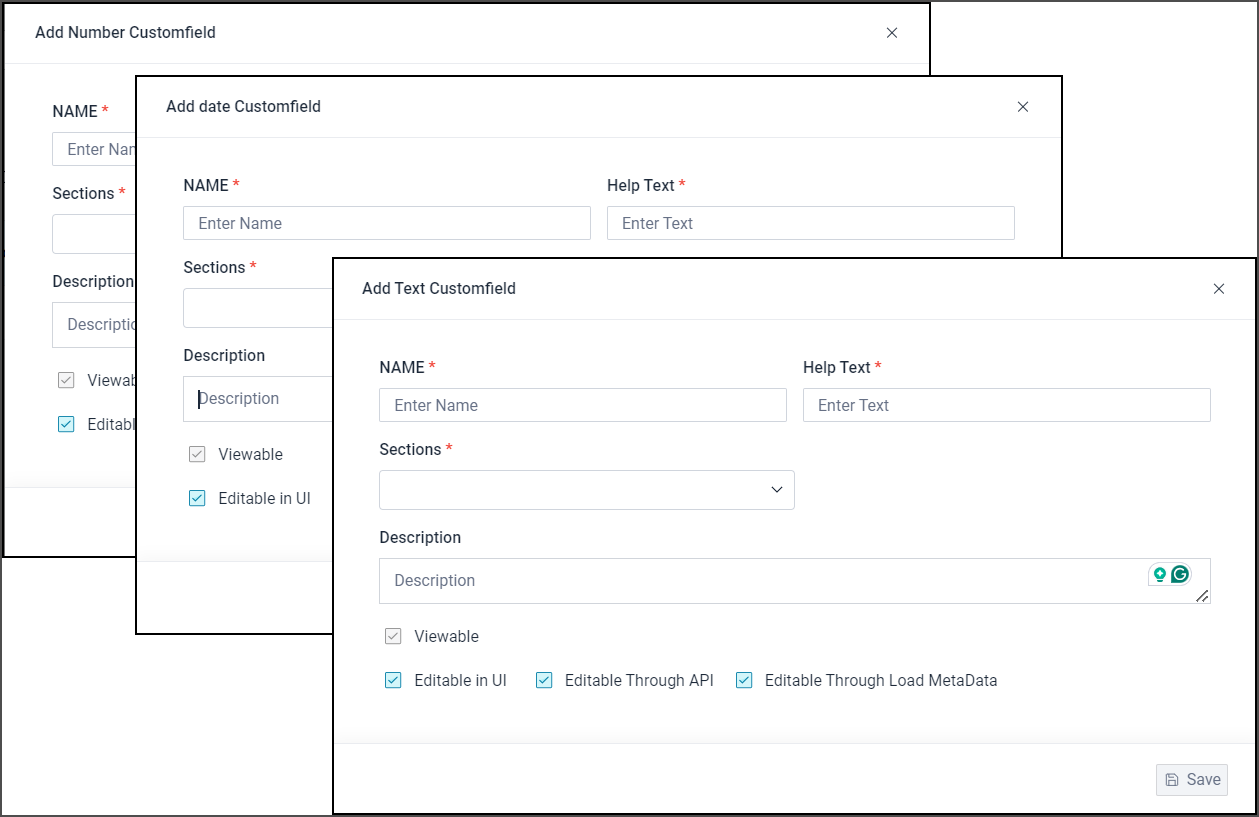Focus Enter Name field in Text dialog

coord(582,405)
